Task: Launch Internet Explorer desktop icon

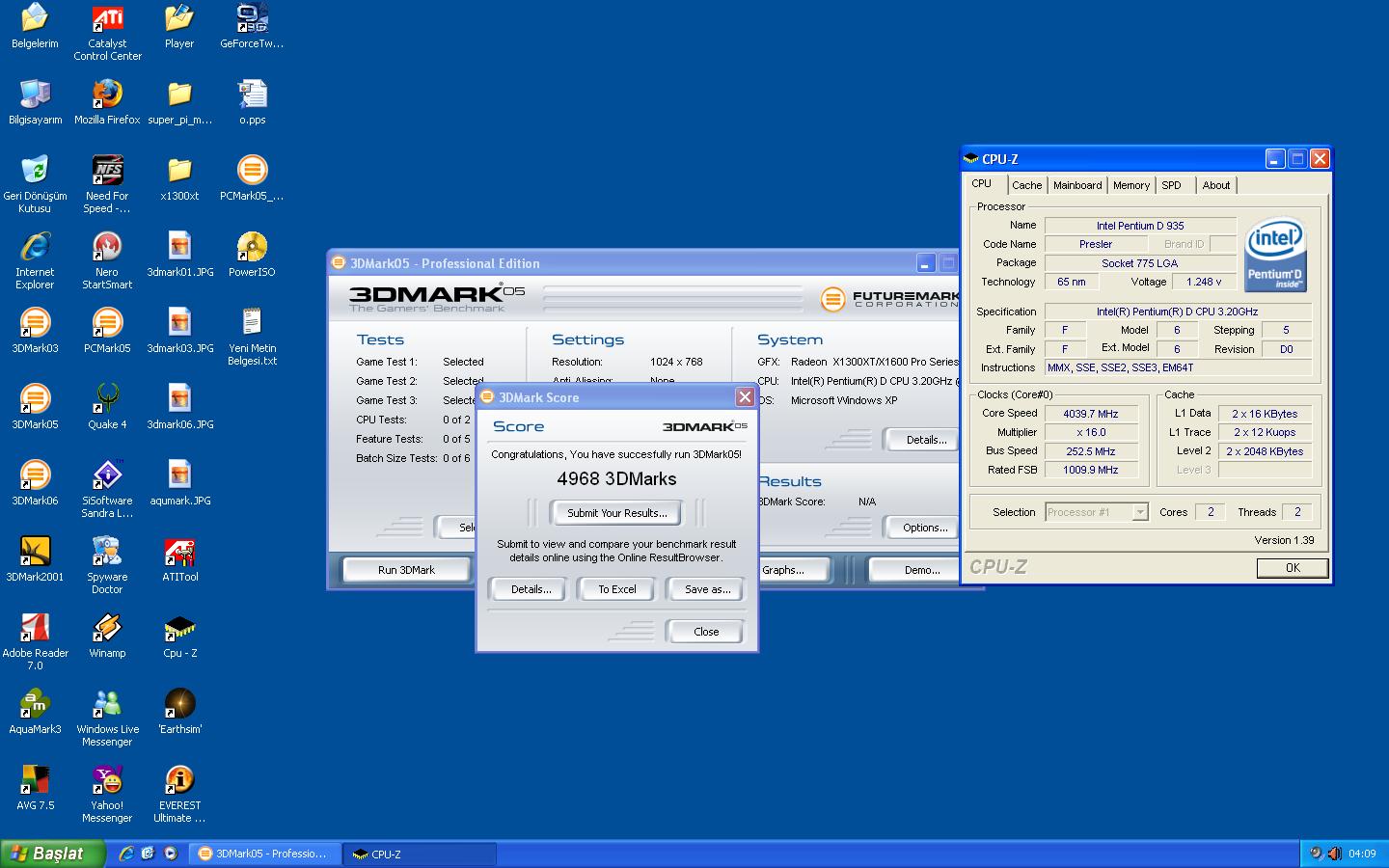Action: pyautogui.click(x=35, y=260)
